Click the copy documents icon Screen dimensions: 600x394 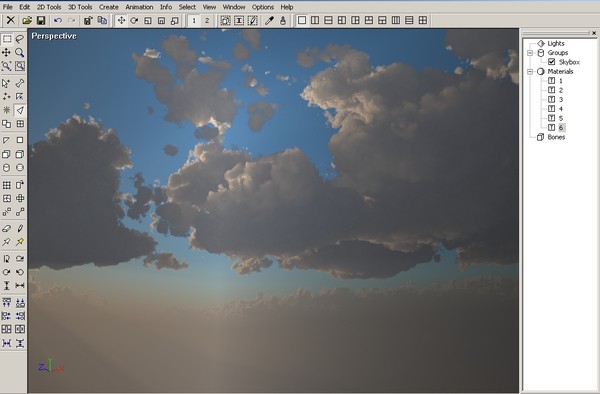coord(102,20)
